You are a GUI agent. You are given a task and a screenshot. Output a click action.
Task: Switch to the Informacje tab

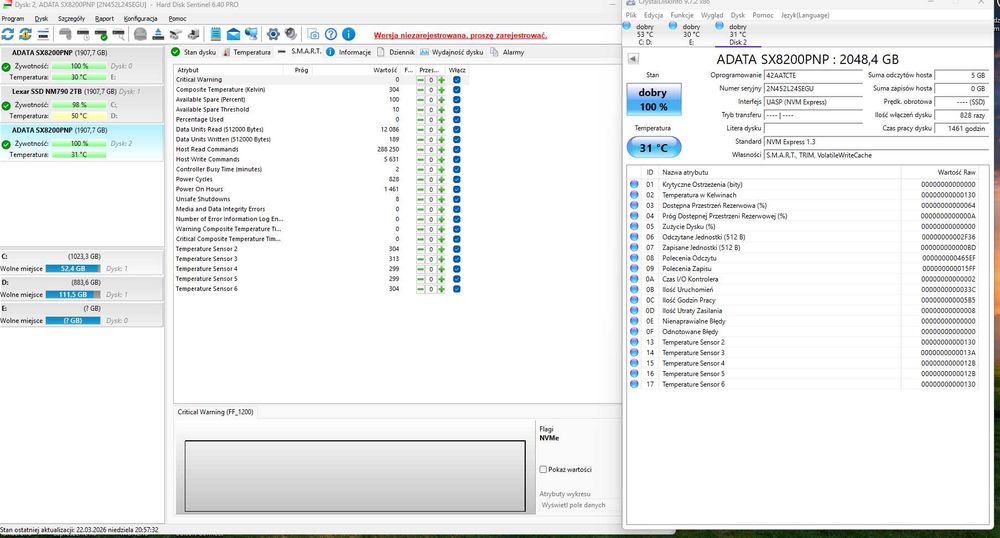[349, 52]
